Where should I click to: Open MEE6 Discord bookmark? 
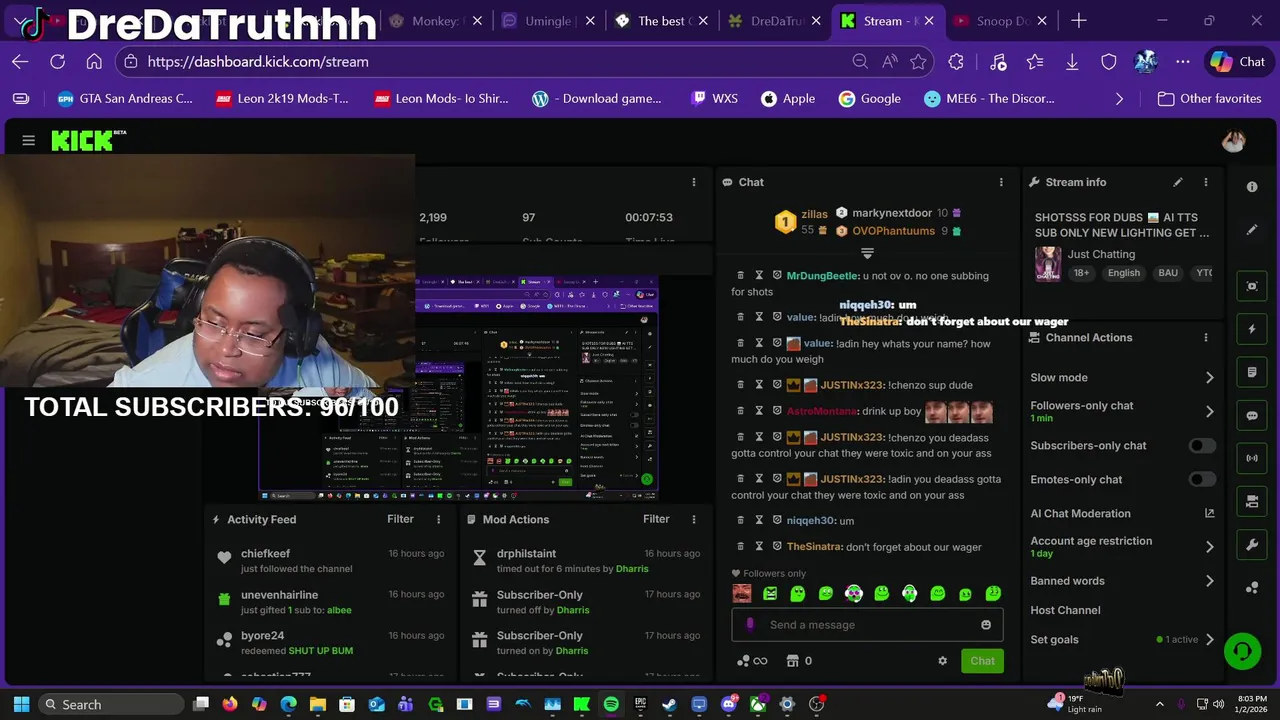click(x=989, y=99)
